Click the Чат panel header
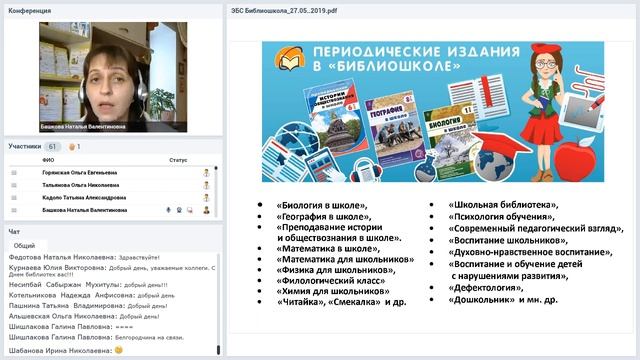The width and height of the screenshot is (640, 360). point(14,231)
